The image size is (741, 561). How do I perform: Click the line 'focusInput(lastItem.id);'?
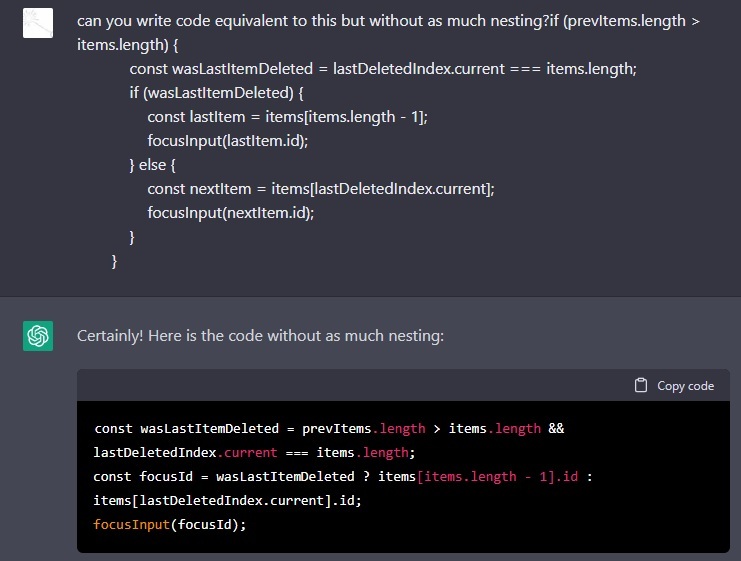pyautogui.click(x=228, y=141)
